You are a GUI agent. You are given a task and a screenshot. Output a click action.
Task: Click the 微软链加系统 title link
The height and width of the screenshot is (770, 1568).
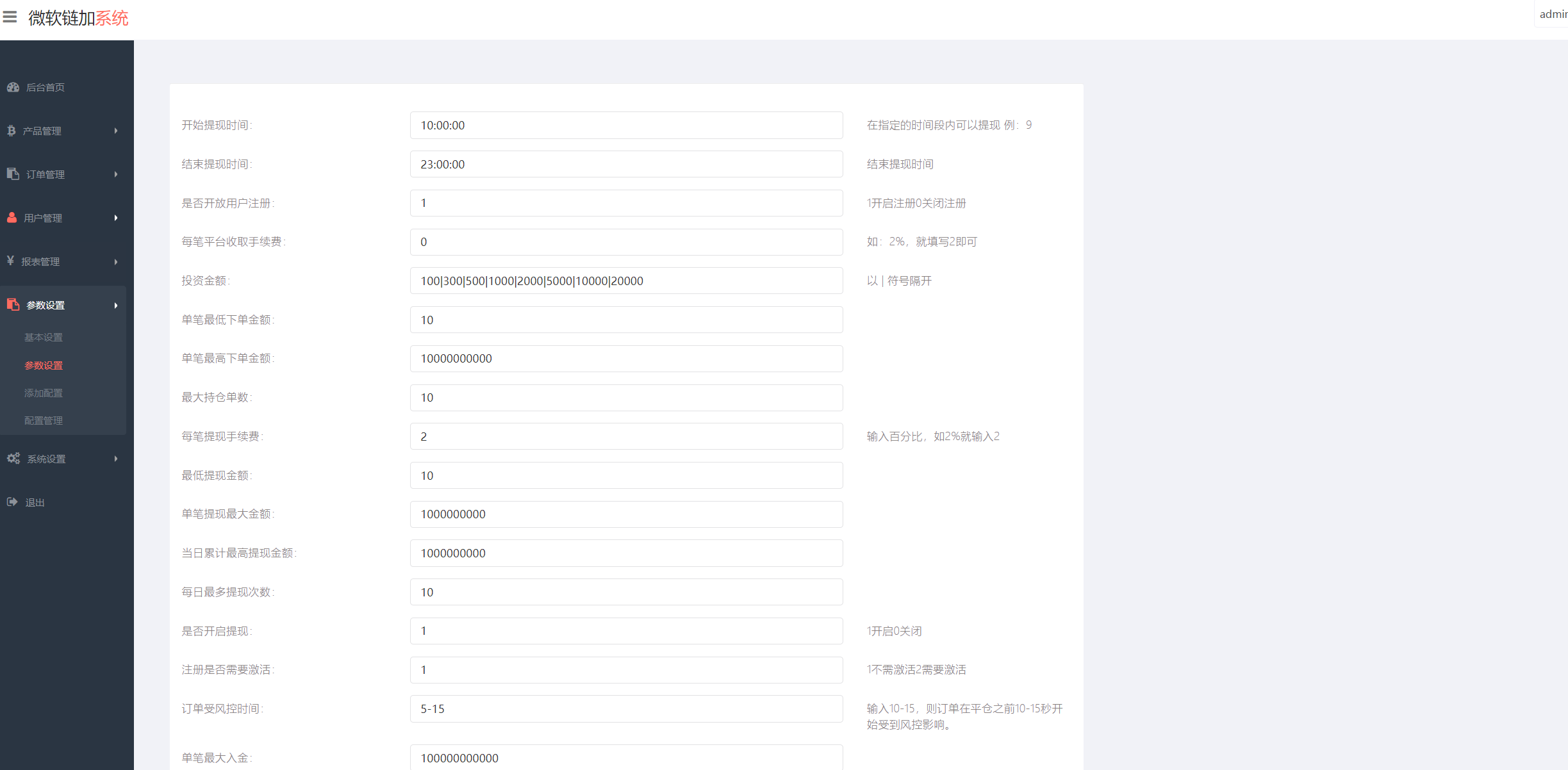pyautogui.click(x=78, y=18)
